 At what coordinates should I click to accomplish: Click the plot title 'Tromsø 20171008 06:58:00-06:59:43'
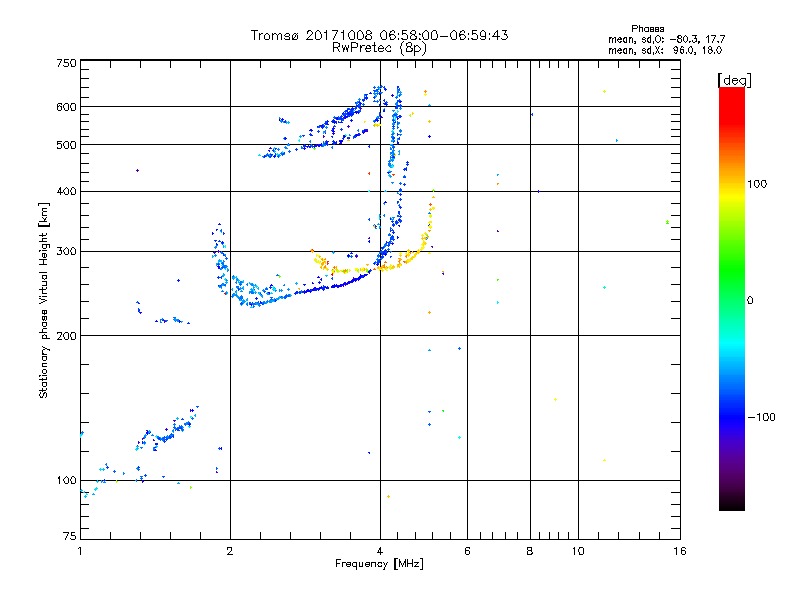coord(379,35)
